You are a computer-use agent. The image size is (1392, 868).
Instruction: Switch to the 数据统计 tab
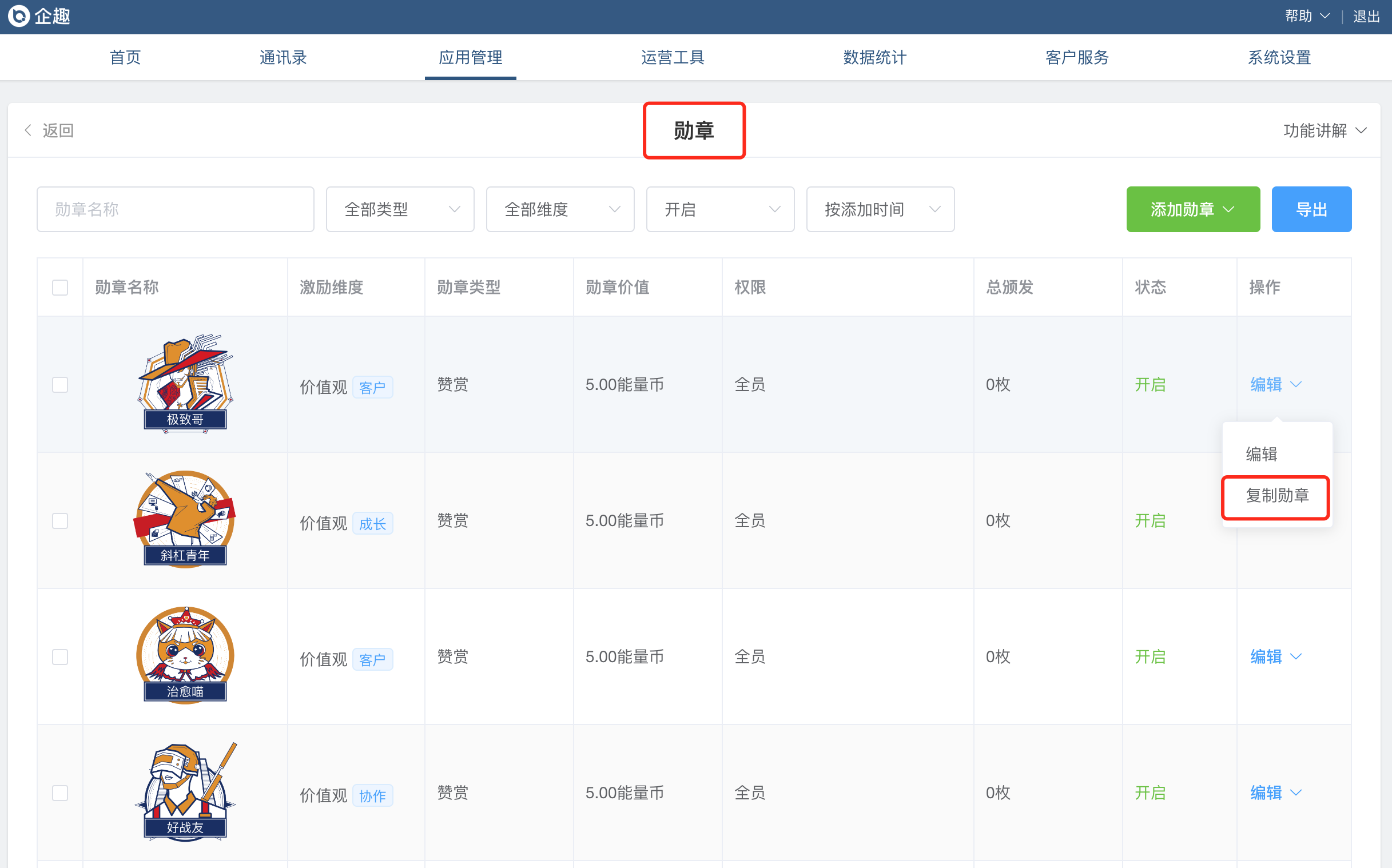pos(874,57)
